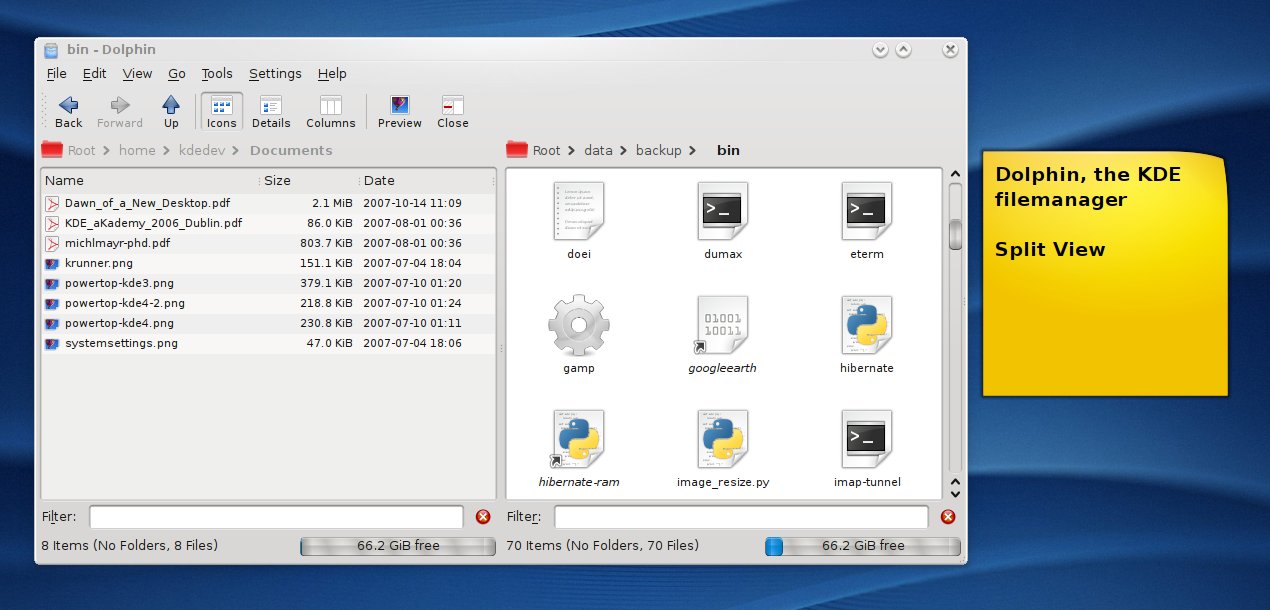
Task: Click image icon of krunner.png
Action: (53, 263)
